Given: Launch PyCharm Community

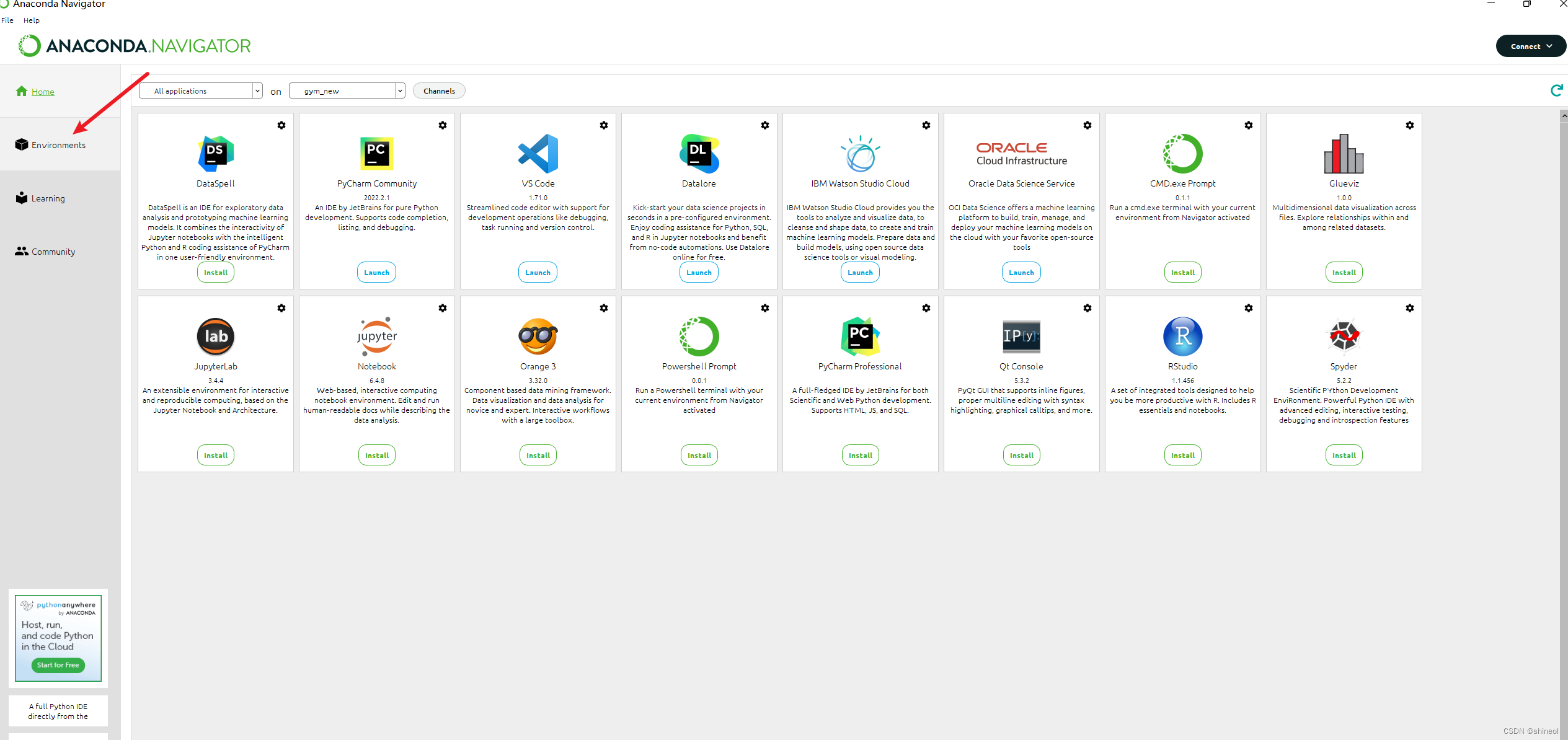Looking at the screenshot, I should click(376, 273).
